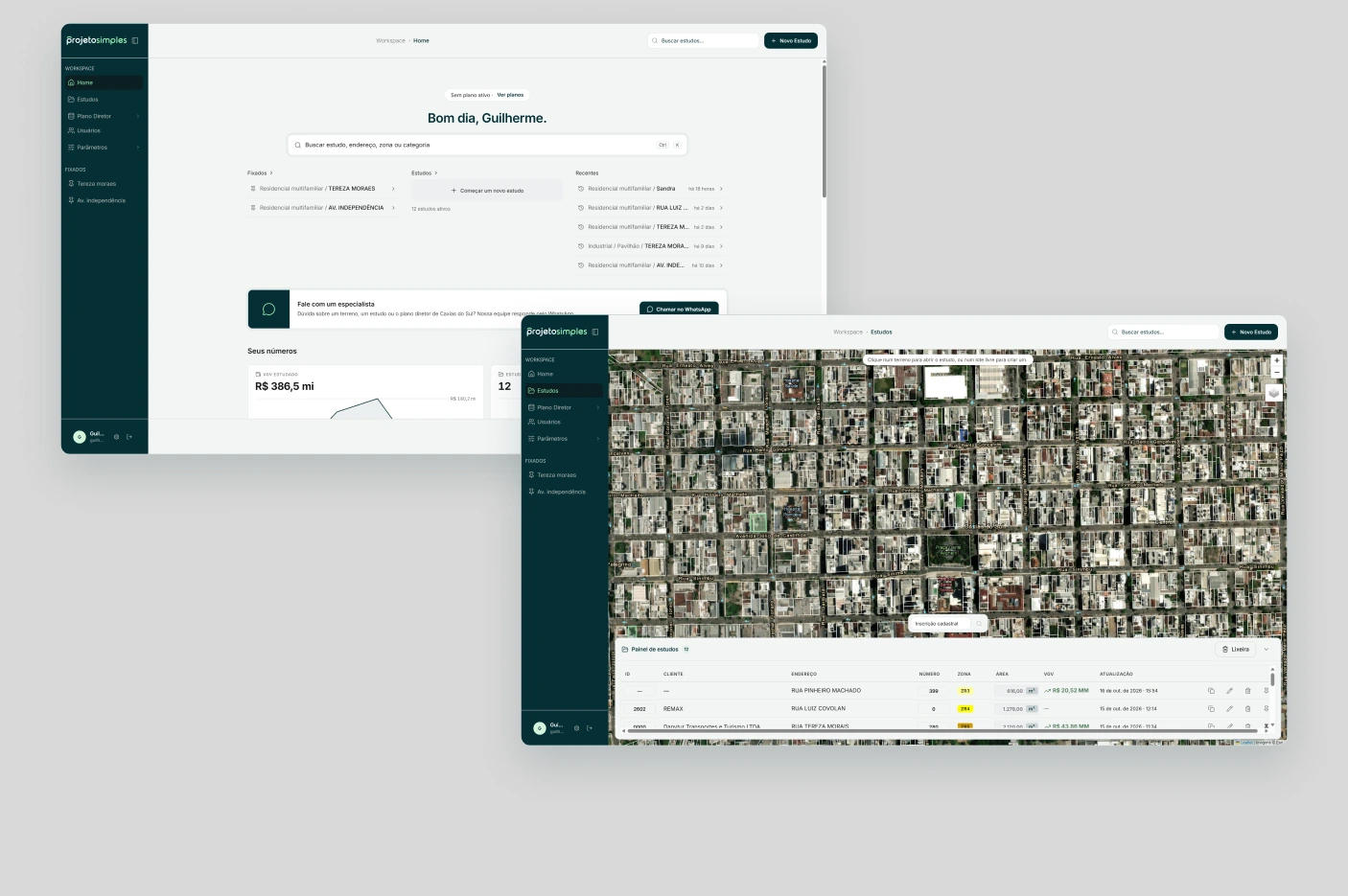Expand Plano Diretor chevron in the Home window sidebar
Image resolution: width=1348 pixels, height=896 pixels.
pyautogui.click(x=138, y=116)
